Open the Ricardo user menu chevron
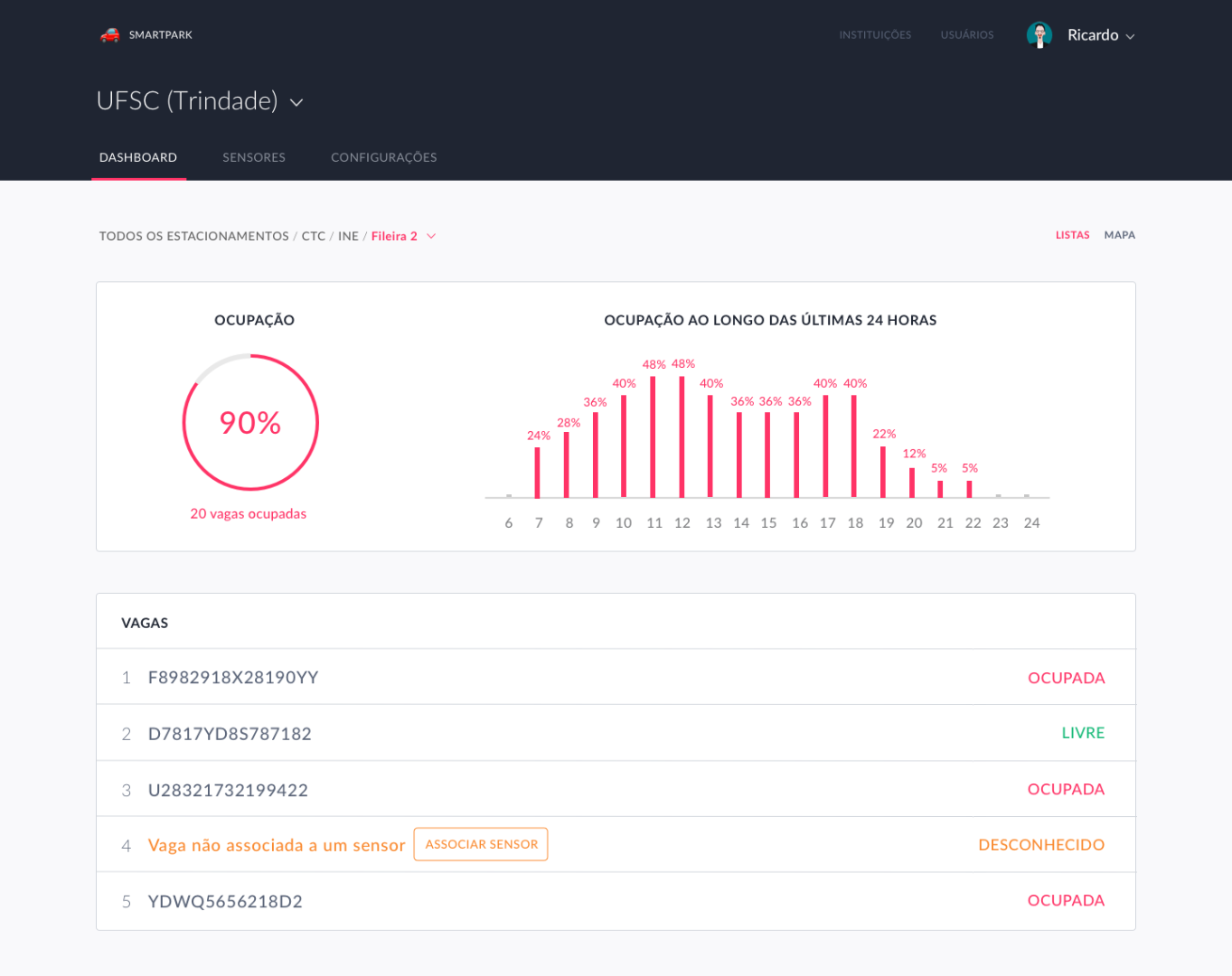Image resolution: width=1232 pixels, height=976 pixels. (x=1130, y=37)
